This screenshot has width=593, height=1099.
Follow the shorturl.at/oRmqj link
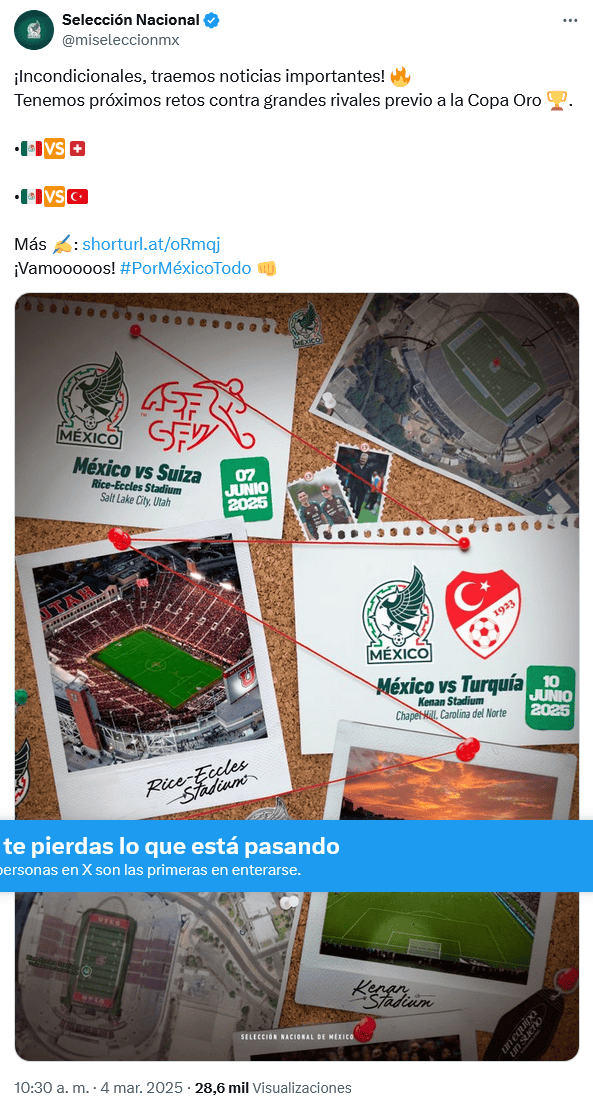point(151,244)
